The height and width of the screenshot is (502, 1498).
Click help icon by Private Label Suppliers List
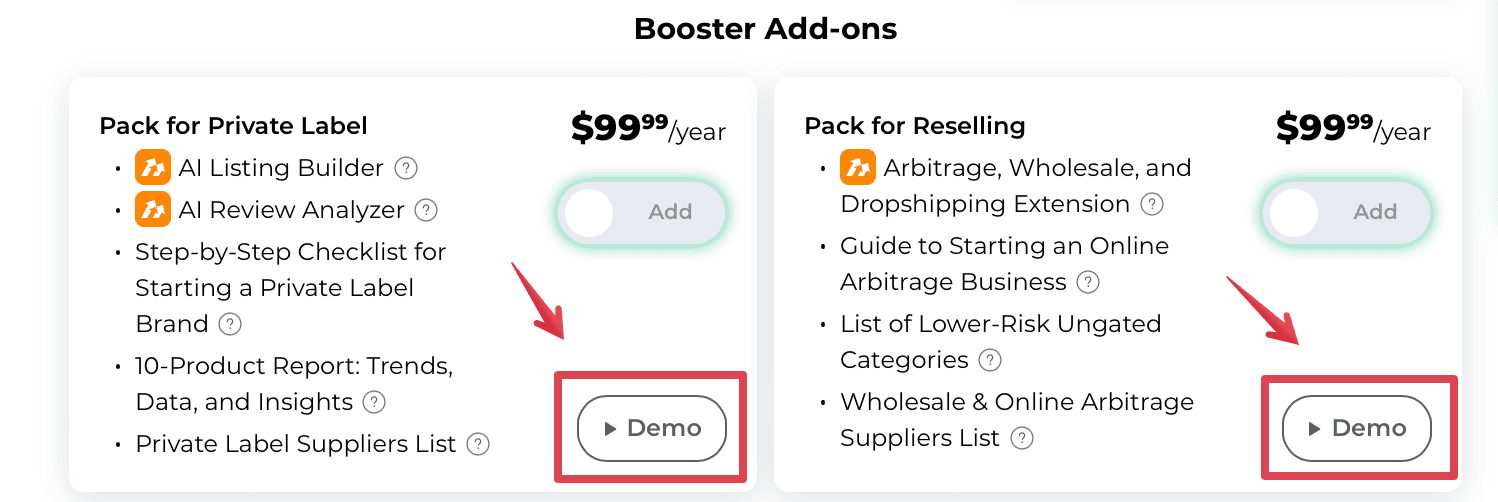tap(478, 444)
